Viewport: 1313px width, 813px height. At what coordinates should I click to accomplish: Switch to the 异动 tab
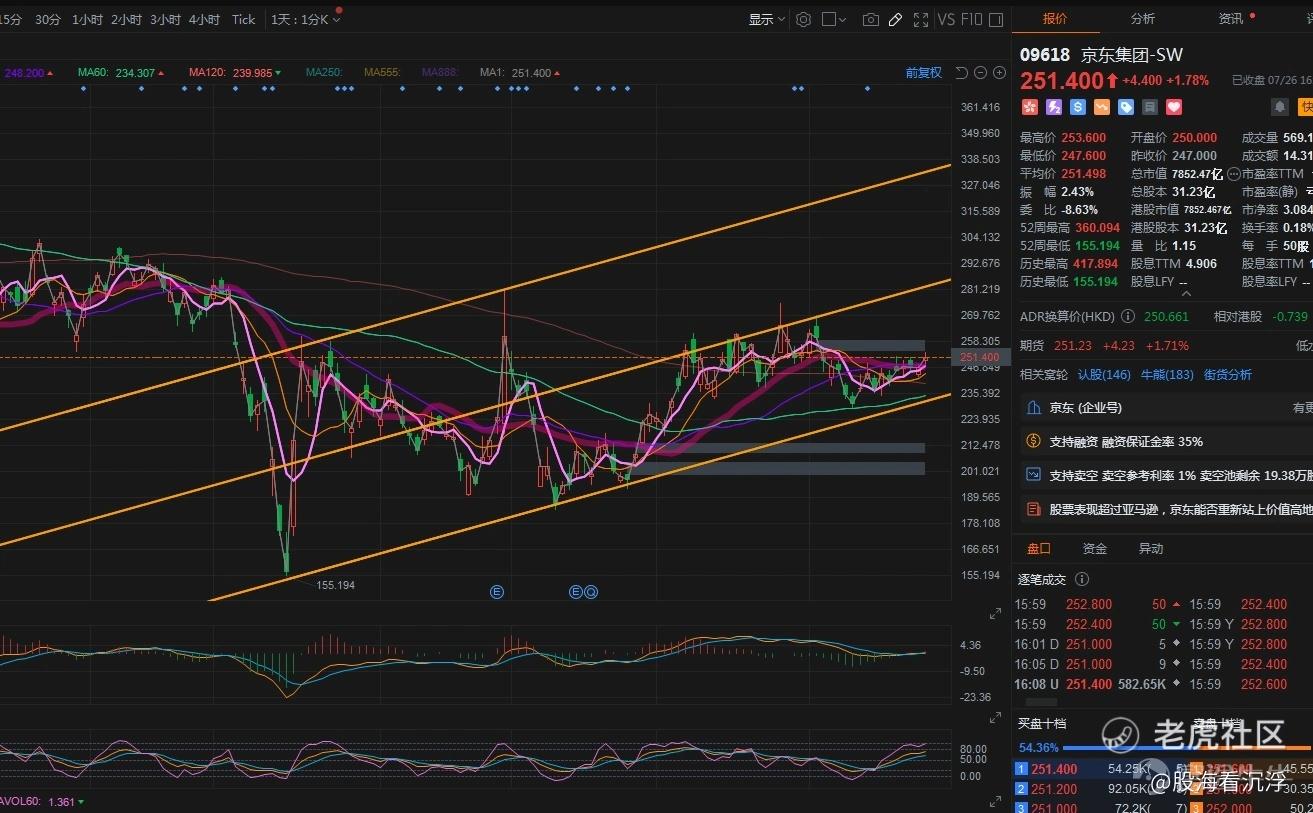pyautogui.click(x=1151, y=549)
